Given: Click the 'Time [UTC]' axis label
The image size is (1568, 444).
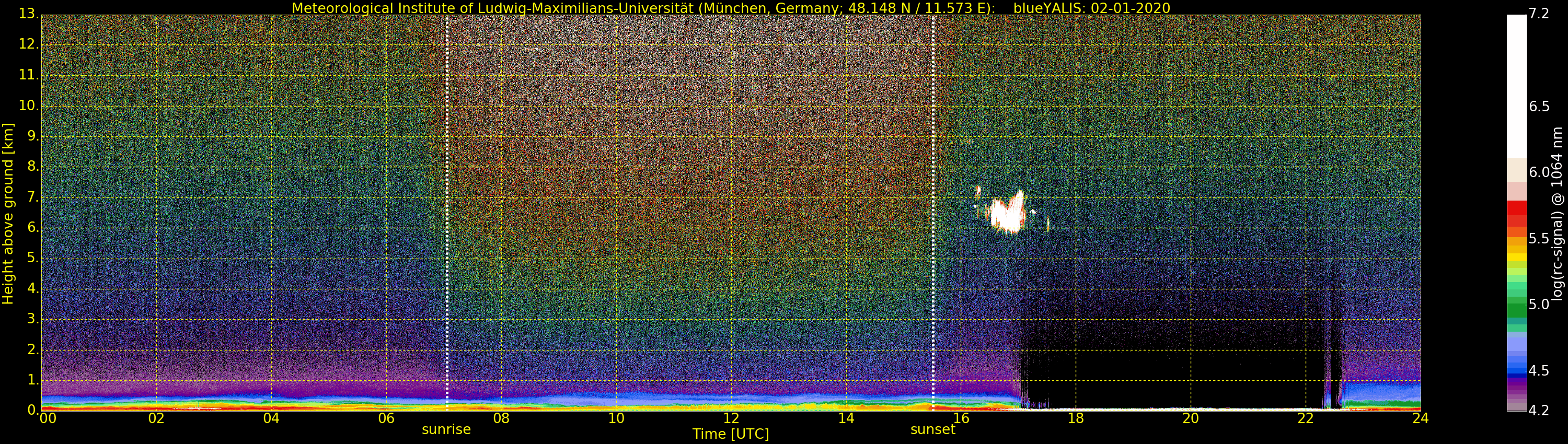Looking at the screenshot, I should click(x=731, y=434).
